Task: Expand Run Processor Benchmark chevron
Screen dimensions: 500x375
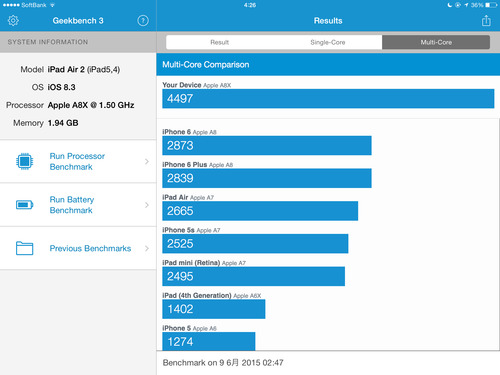Action: pos(147,161)
